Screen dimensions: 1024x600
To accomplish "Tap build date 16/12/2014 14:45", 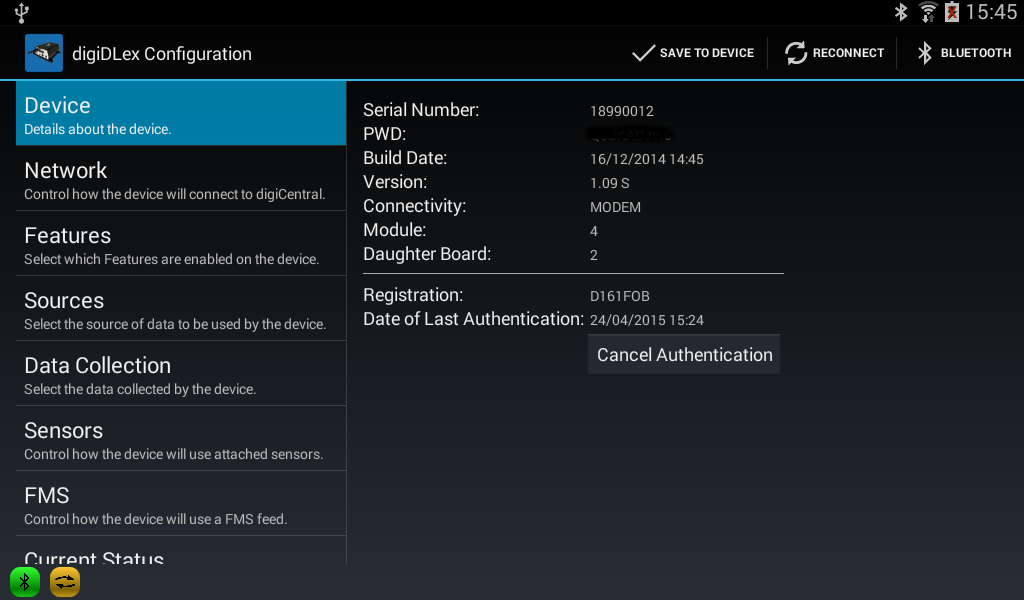I will click(647, 159).
